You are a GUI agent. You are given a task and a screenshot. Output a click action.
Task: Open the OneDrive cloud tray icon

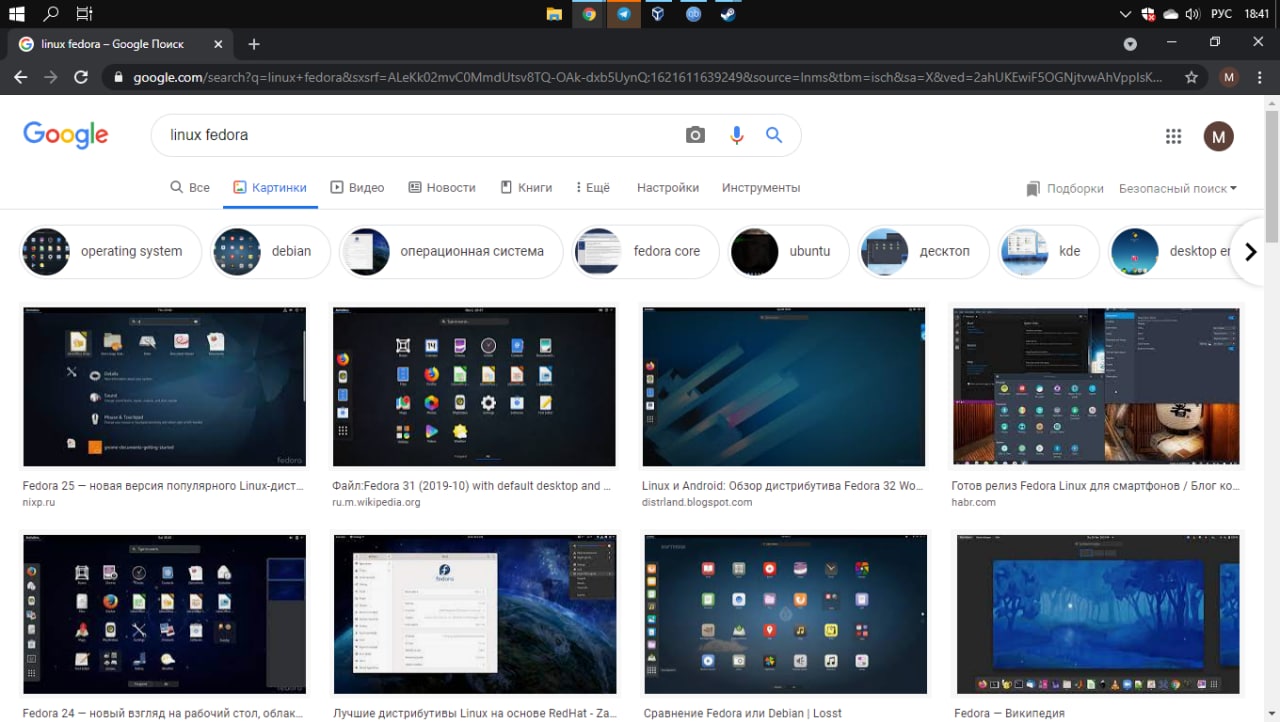(x=1170, y=14)
